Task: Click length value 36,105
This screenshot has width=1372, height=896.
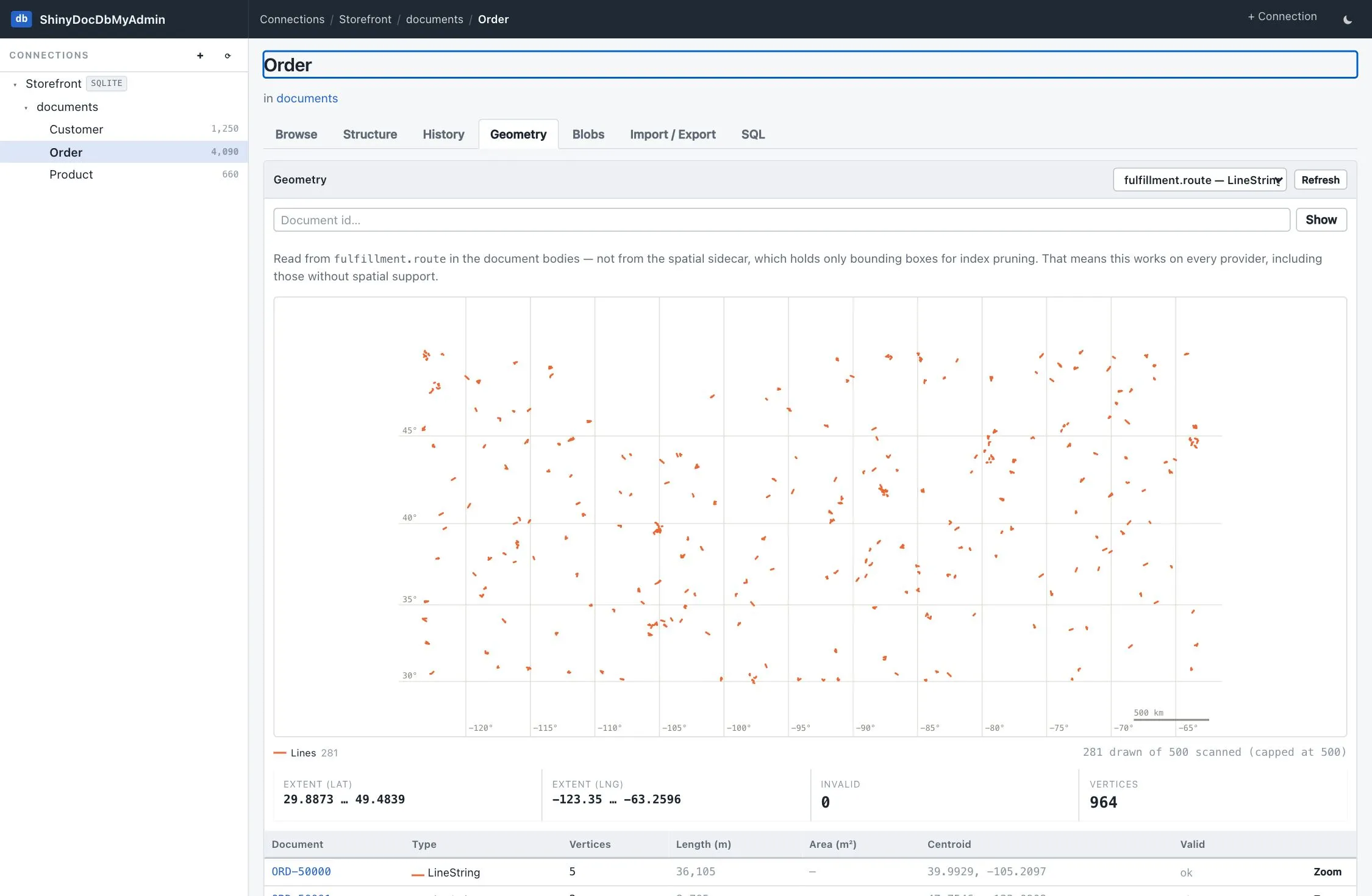Action: pyautogui.click(x=695, y=872)
